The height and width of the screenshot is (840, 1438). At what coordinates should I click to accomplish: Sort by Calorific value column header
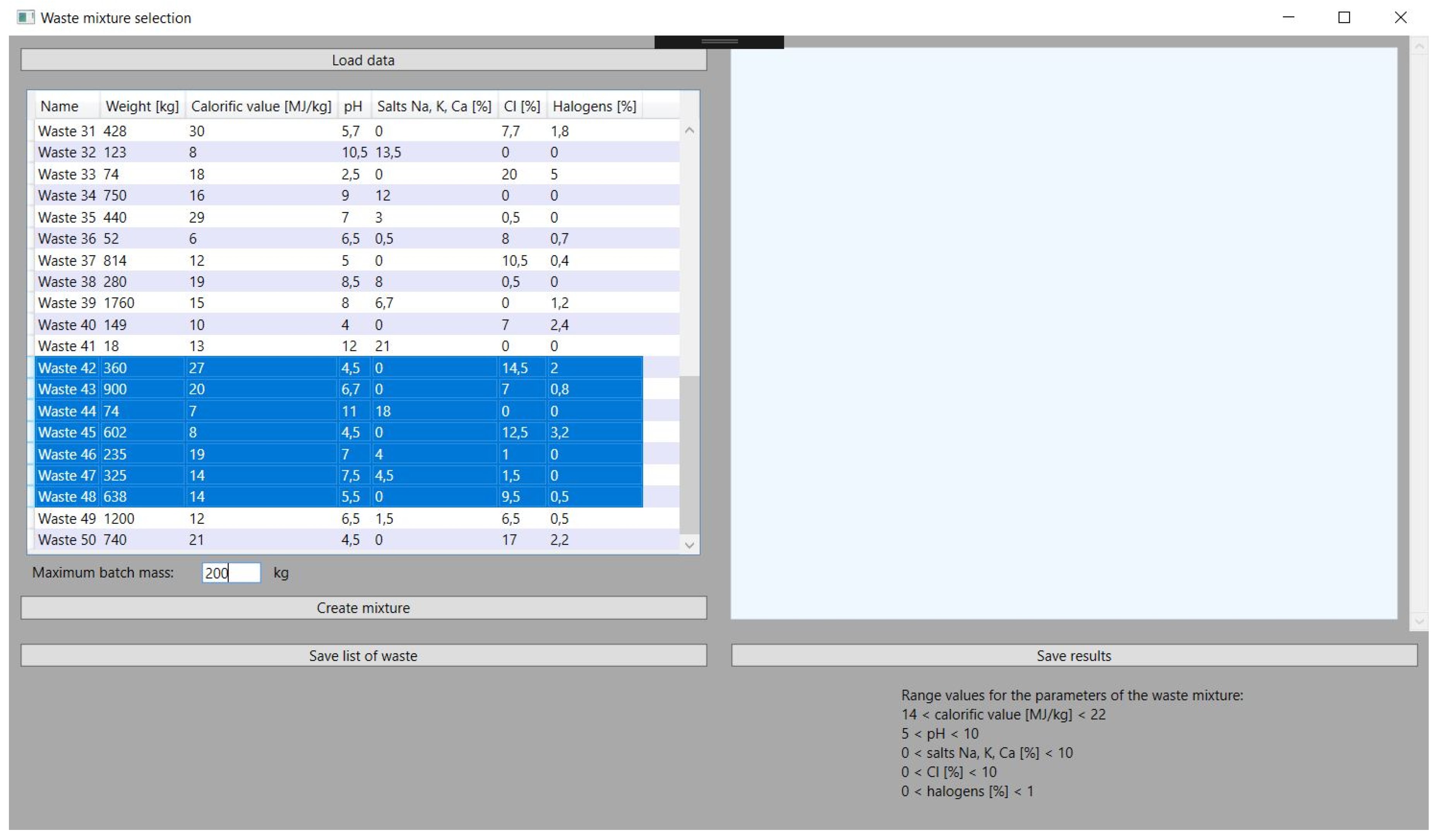(x=261, y=106)
